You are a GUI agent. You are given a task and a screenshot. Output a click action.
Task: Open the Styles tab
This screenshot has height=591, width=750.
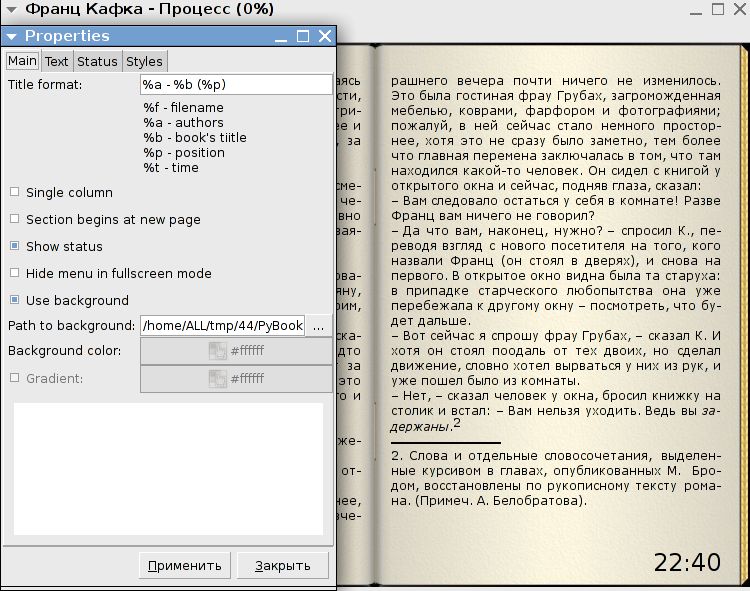pos(144,61)
